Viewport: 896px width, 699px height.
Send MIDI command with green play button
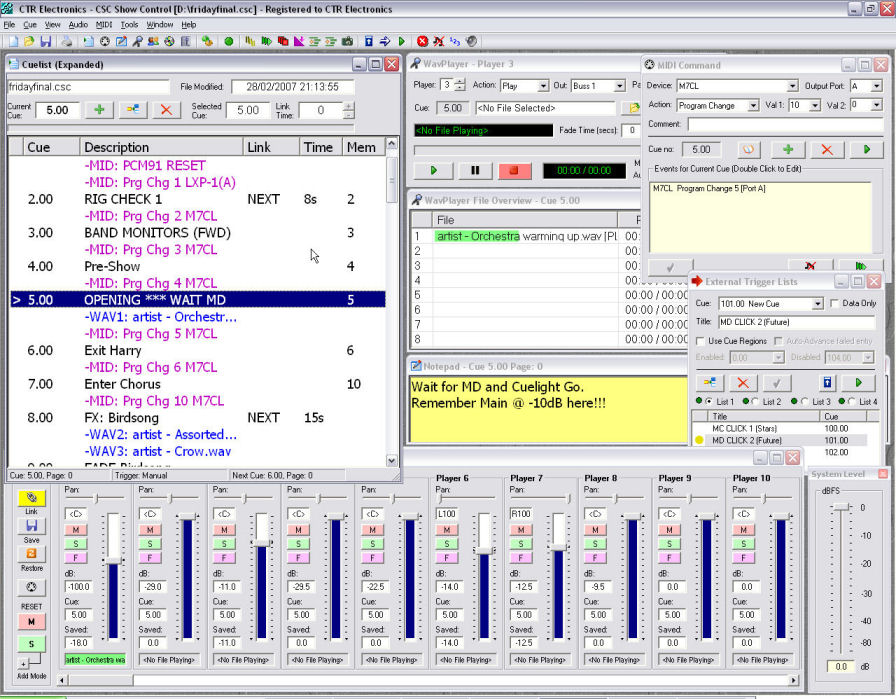click(x=866, y=150)
